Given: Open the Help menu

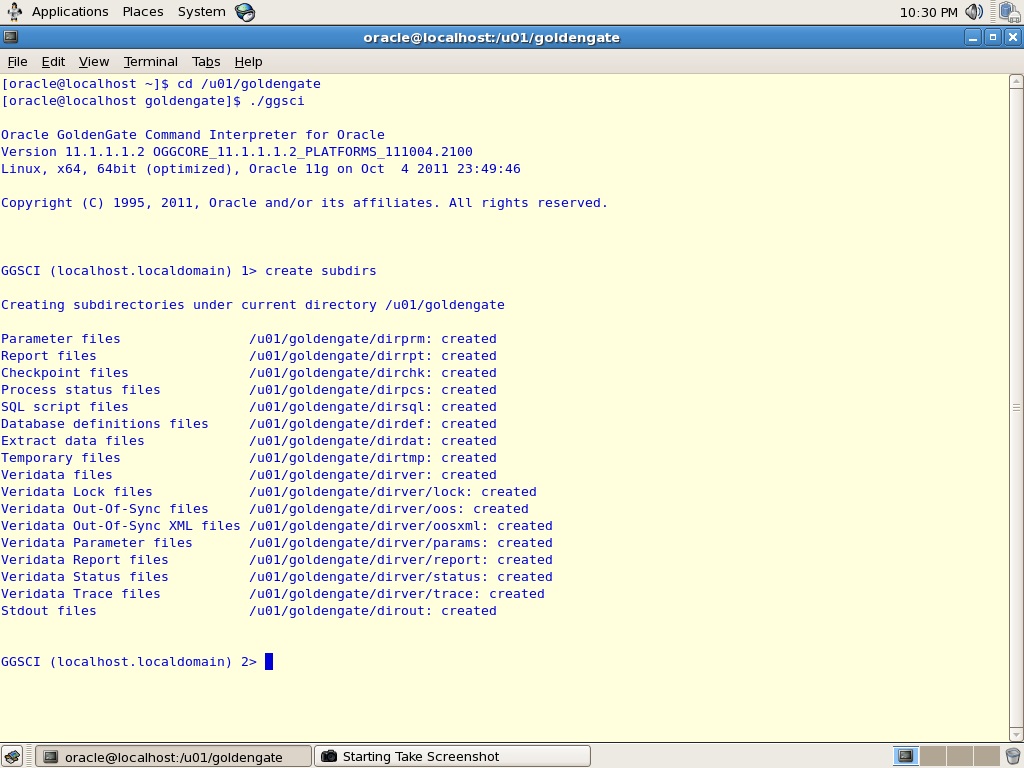Looking at the screenshot, I should (248, 61).
